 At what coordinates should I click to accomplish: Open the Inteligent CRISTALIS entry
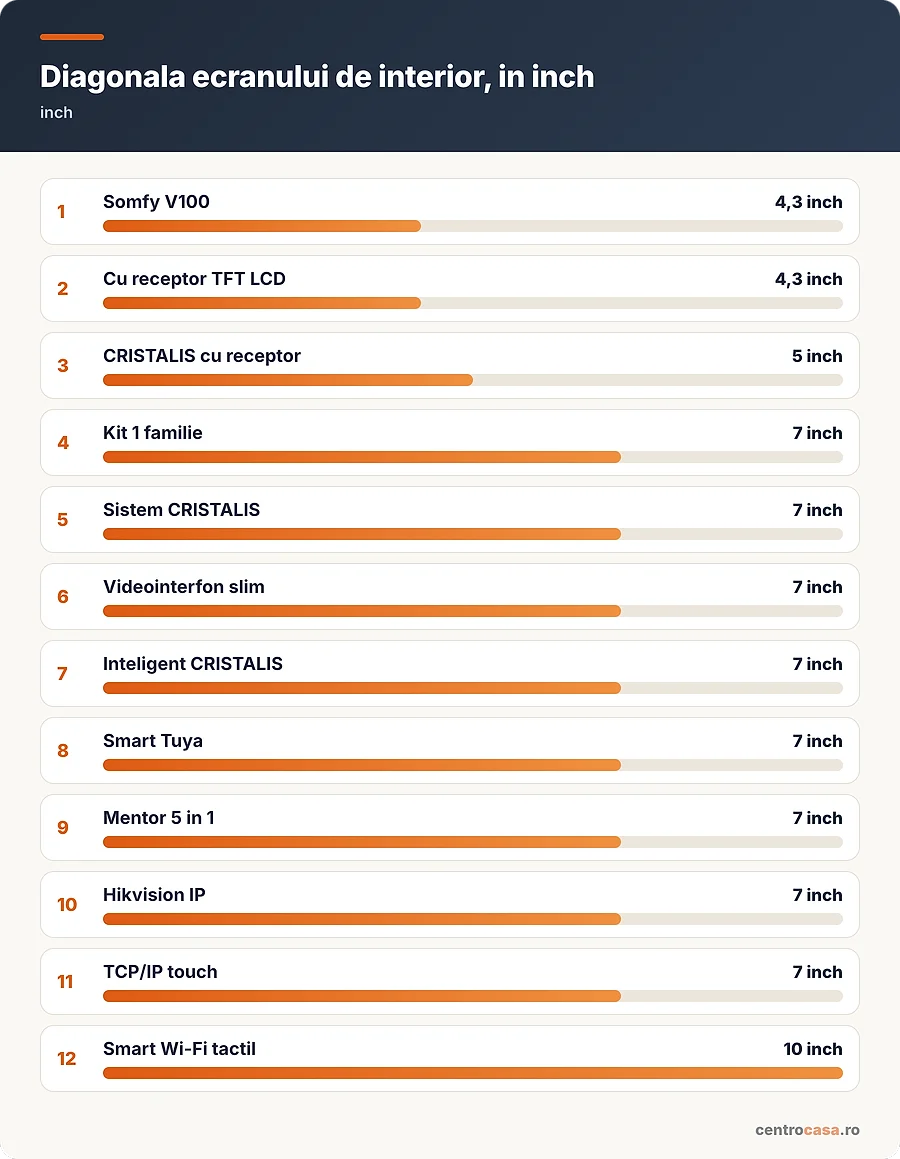click(449, 673)
